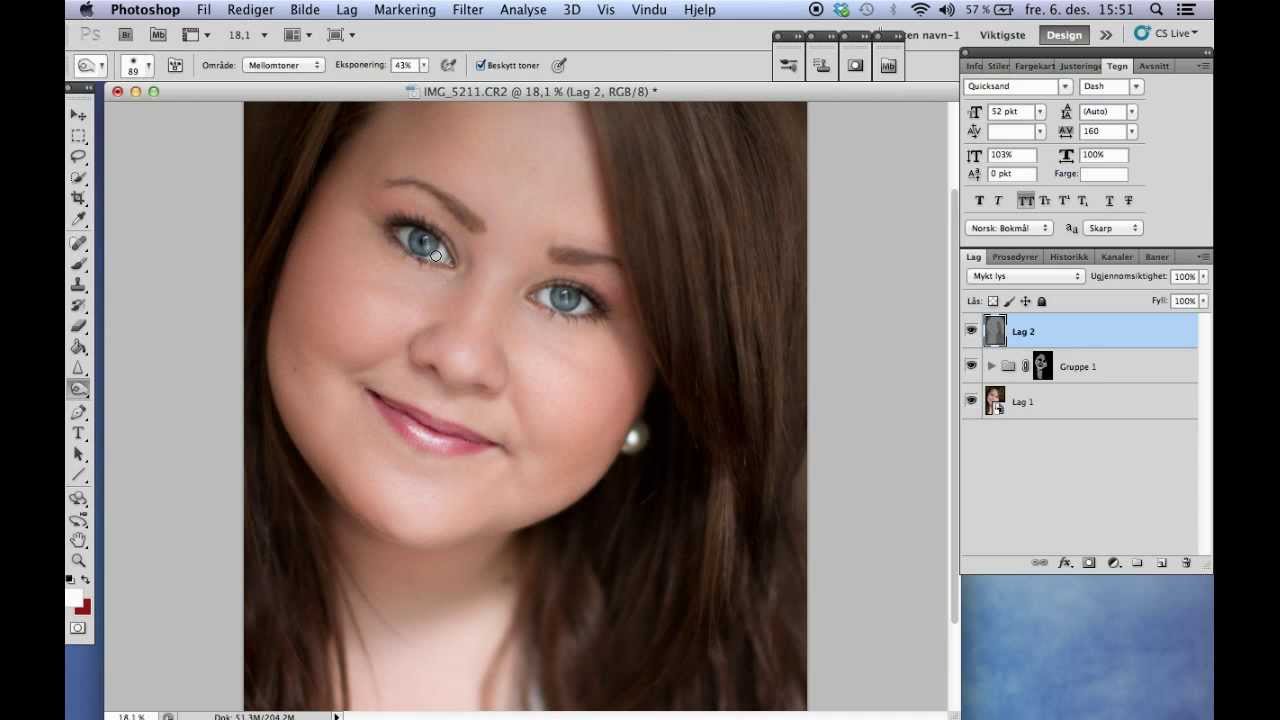
Task: Select the Move tool
Action: [x=78, y=115]
